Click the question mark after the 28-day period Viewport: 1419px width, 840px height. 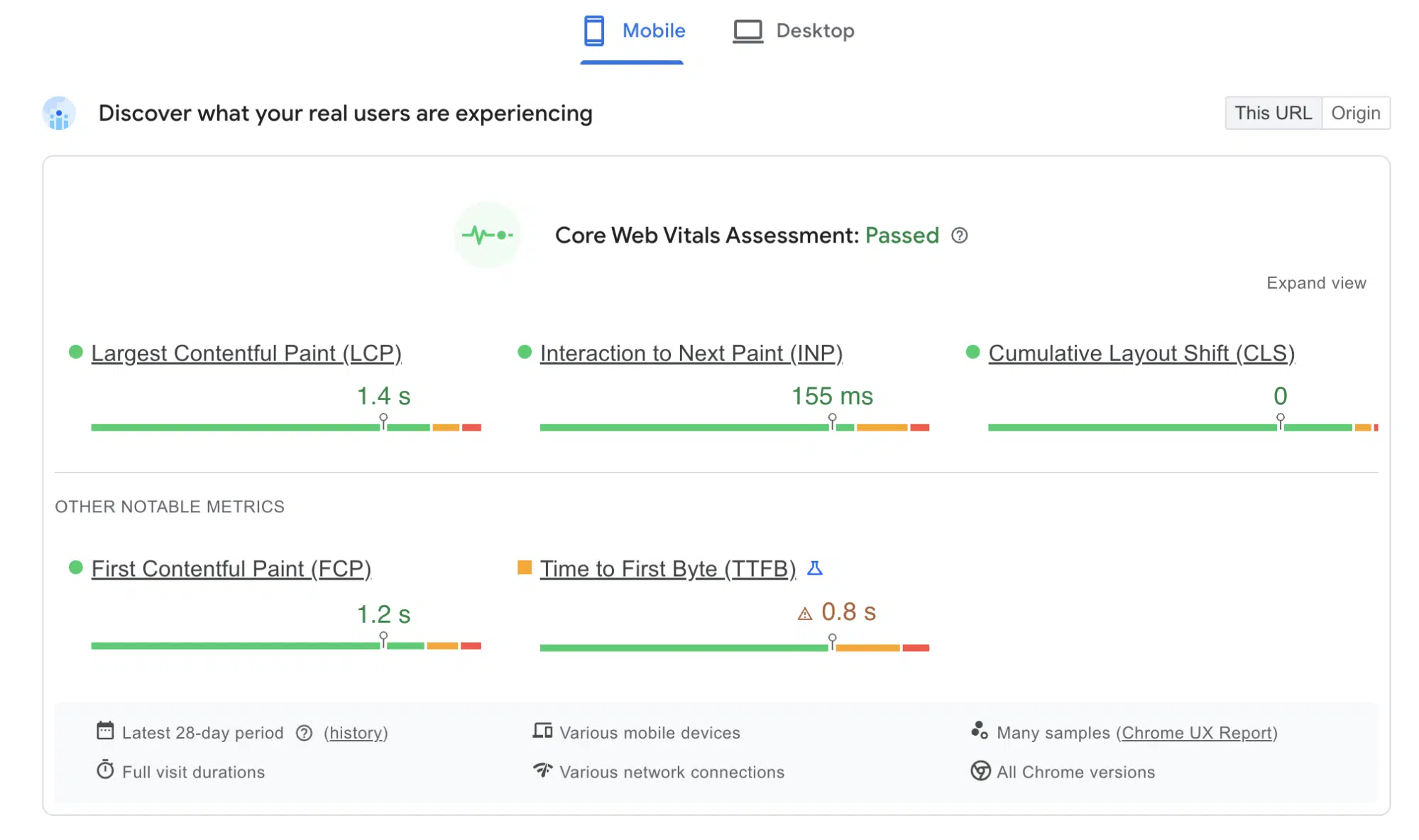coord(304,733)
